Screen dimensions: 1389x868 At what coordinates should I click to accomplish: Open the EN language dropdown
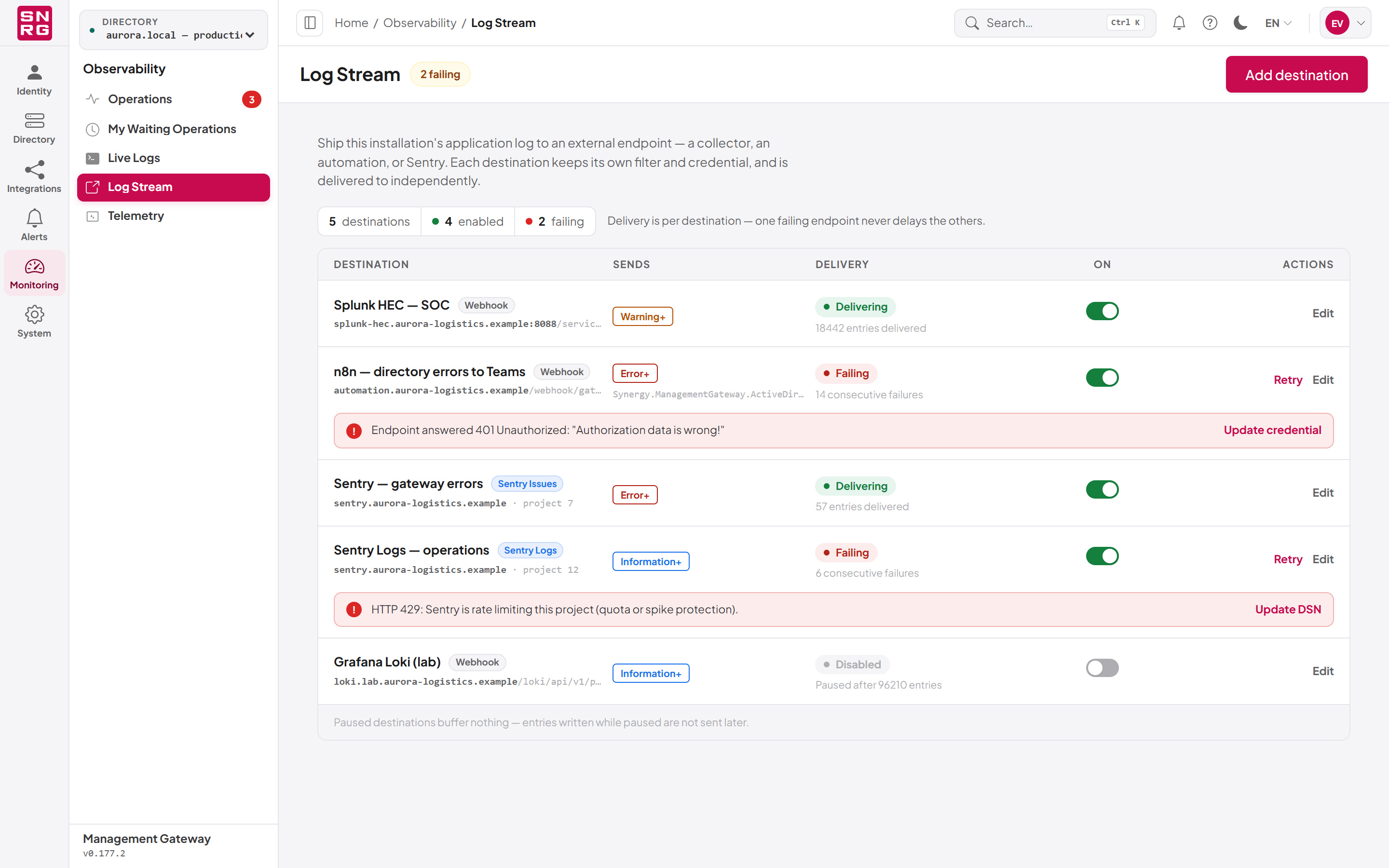coord(1278,23)
